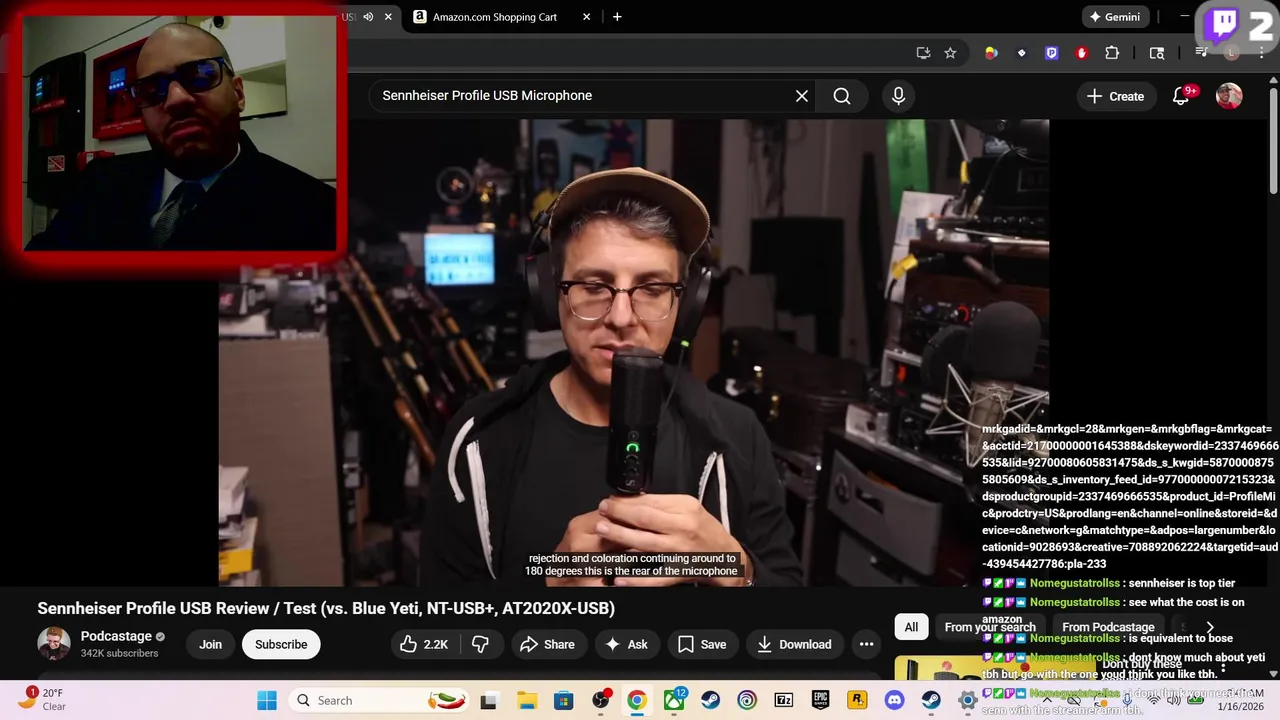Run the YouTube search with magnifier button

(x=842, y=96)
